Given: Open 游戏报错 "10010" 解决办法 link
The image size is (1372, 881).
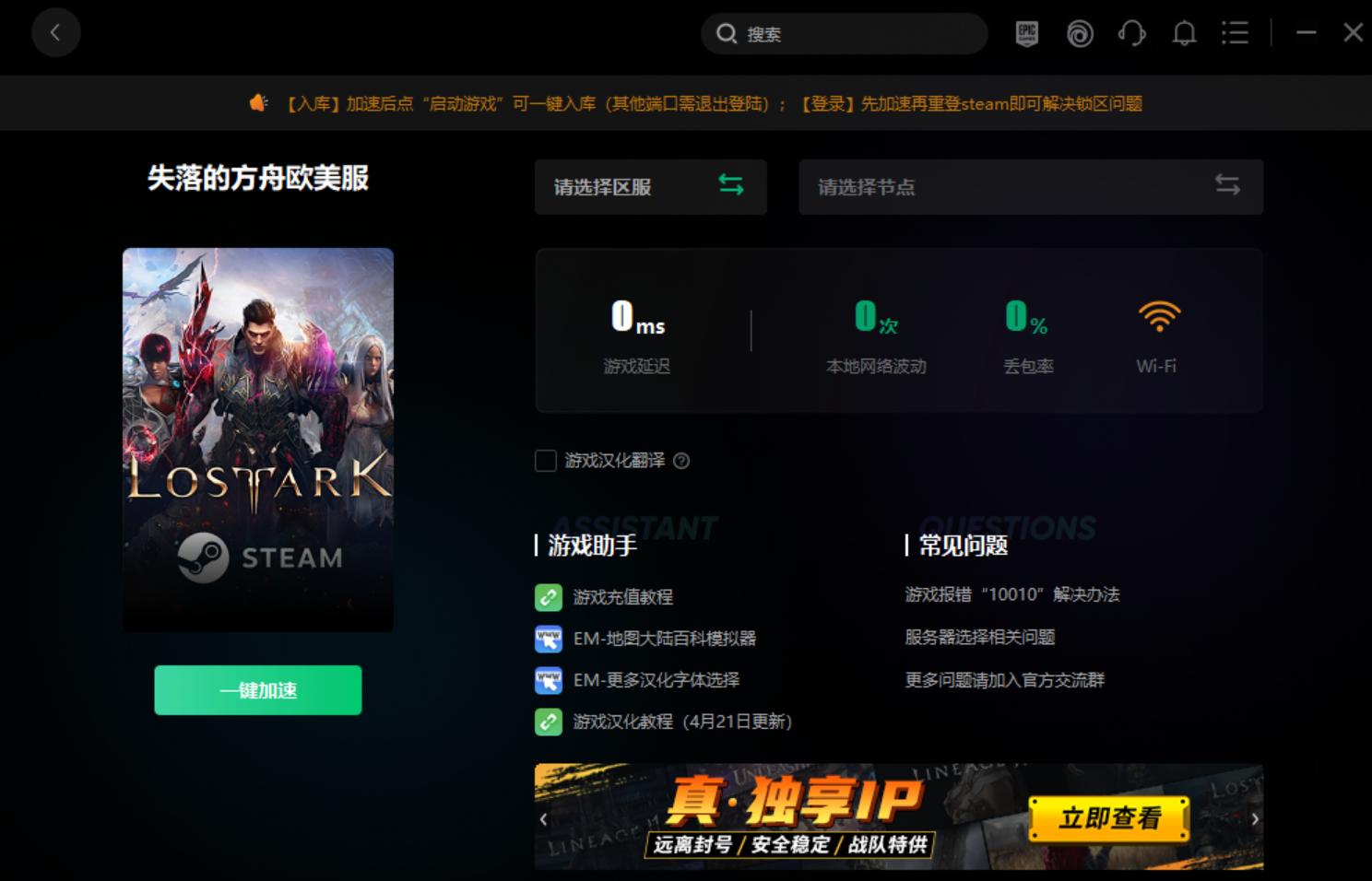Looking at the screenshot, I should [1011, 594].
